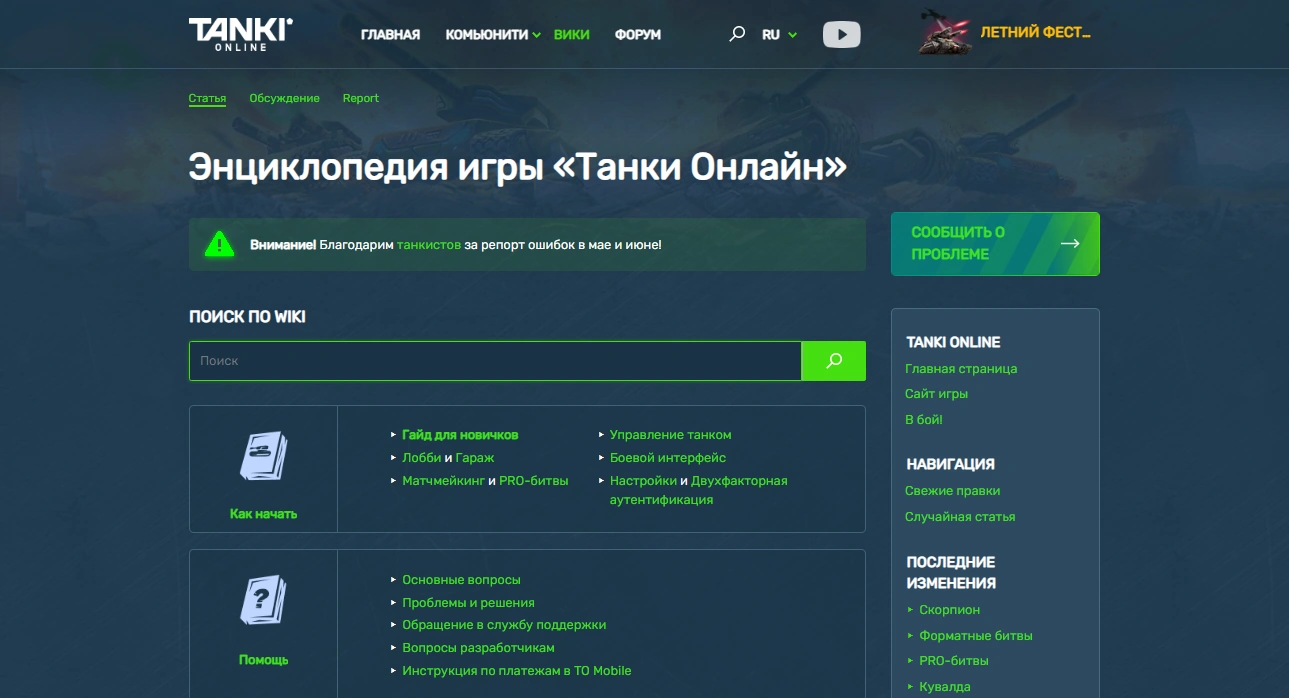Open recent change "Скорпион"
Viewport: 1289px width, 698px height.
tap(949, 610)
